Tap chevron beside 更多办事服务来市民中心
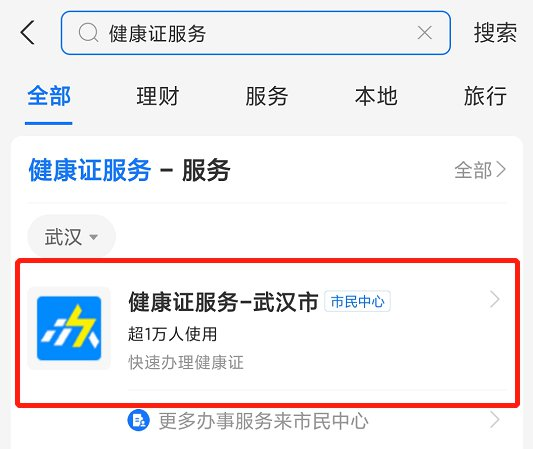This screenshot has height=449, width=533. click(x=495, y=420)
